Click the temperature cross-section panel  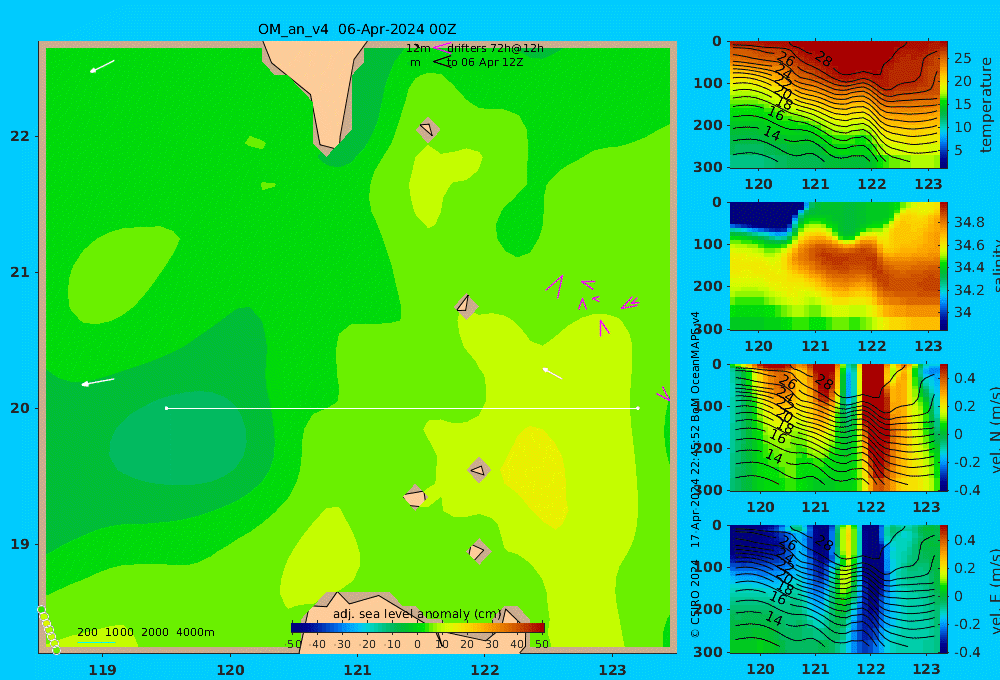[835, 105]
